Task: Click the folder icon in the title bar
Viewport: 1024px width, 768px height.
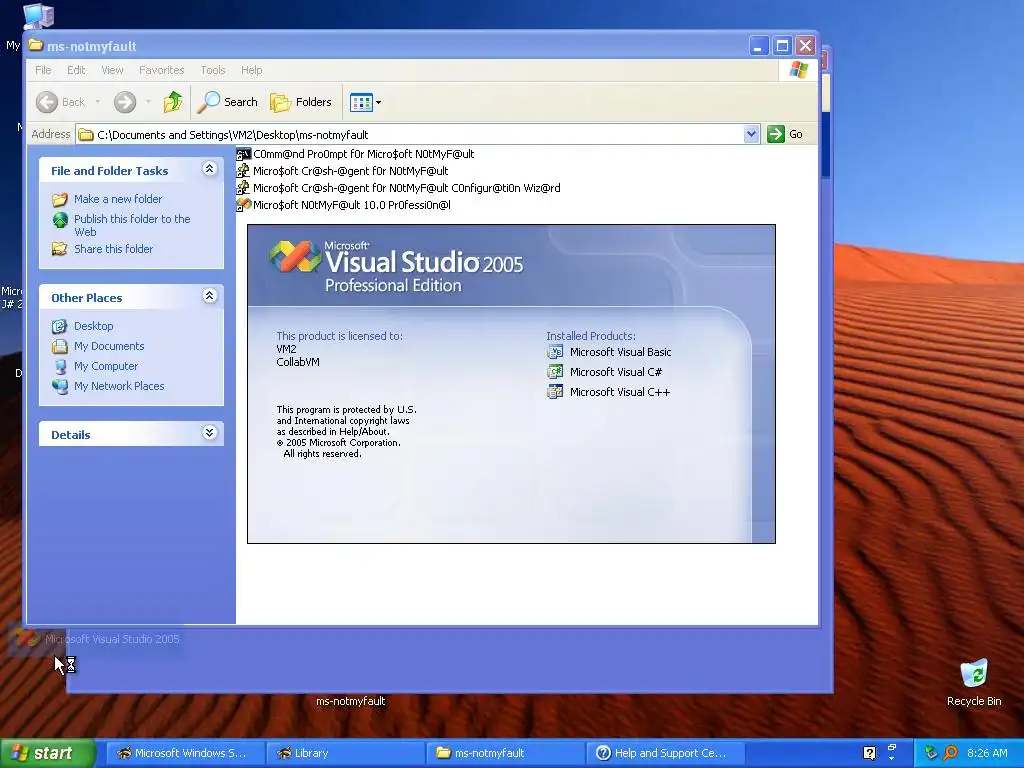Action: click(x=35, y=45)
